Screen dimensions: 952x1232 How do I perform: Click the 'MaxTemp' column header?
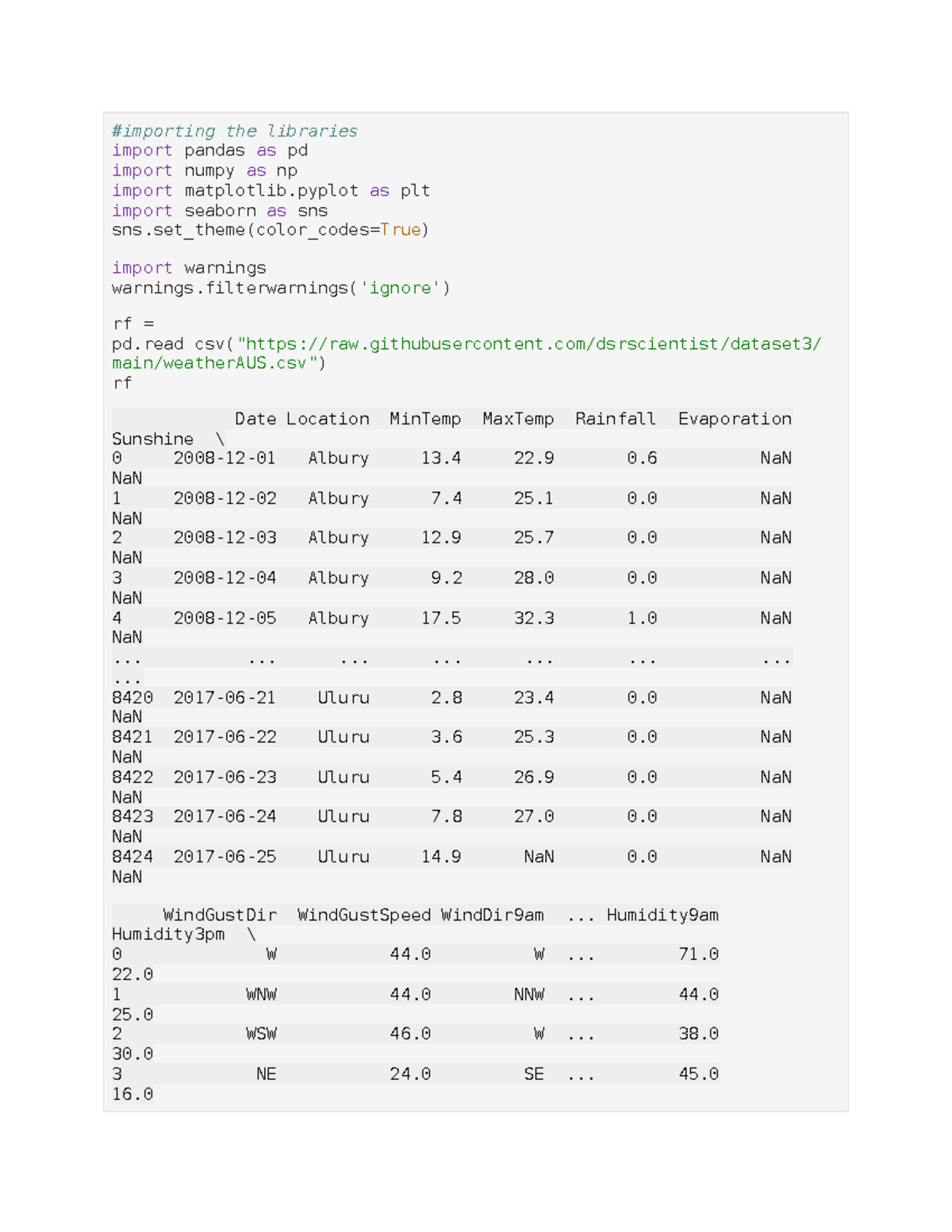518,419
